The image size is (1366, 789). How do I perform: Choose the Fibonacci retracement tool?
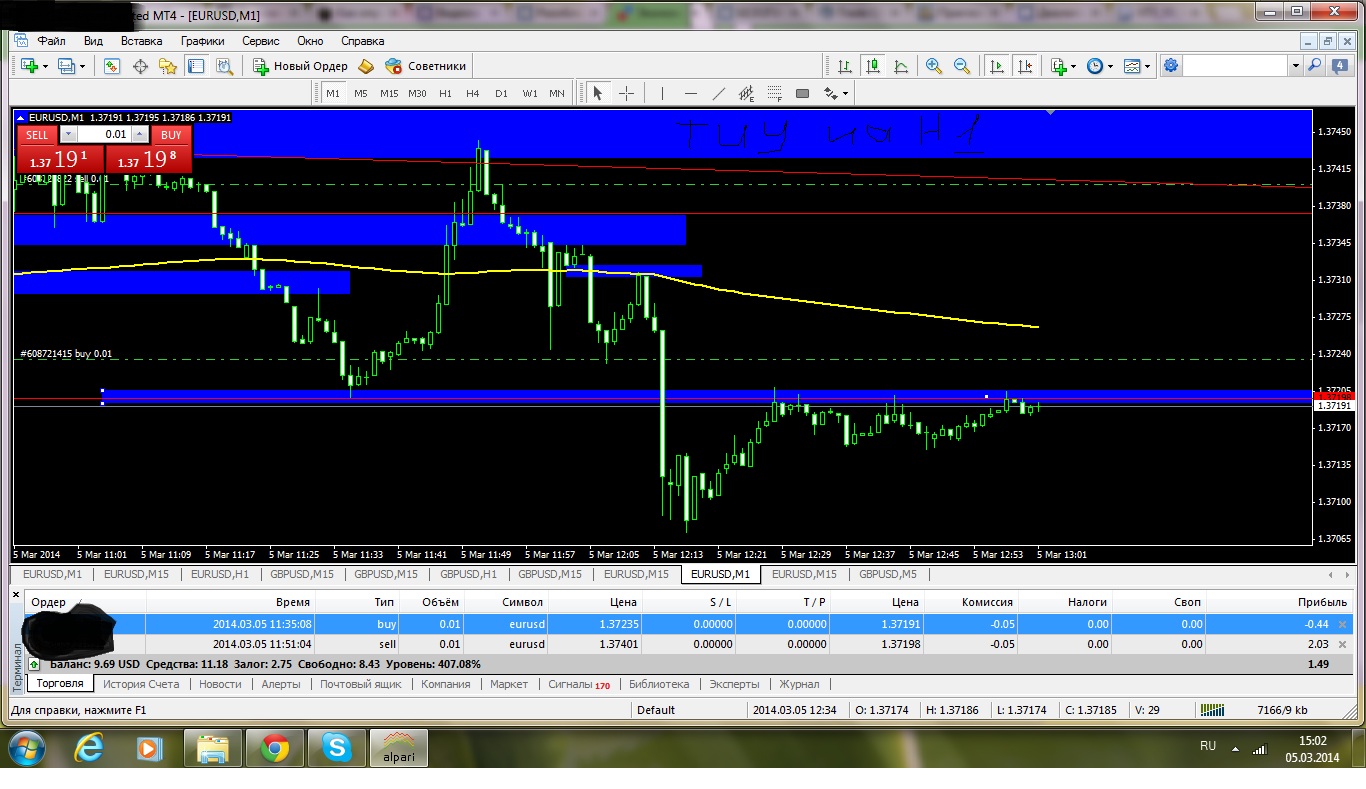pos(774,93)
